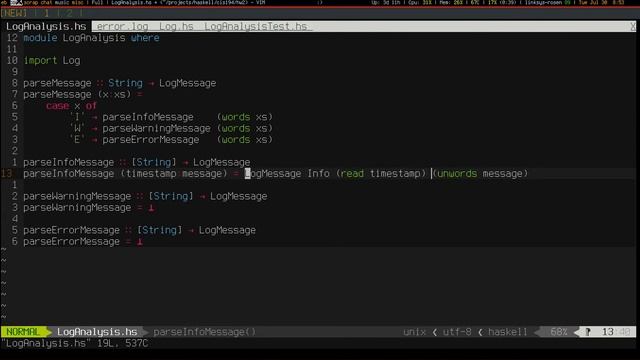
Task: Click the relative line number 12 gutter
Action: [12, 38]
